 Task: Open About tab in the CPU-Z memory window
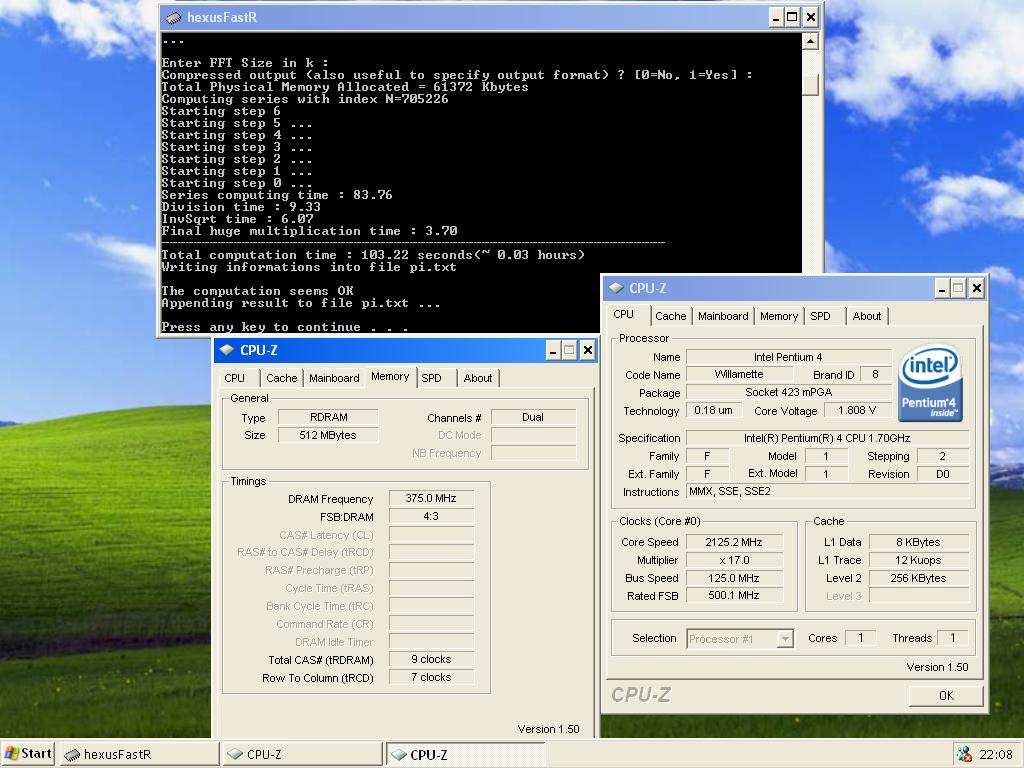477,378
